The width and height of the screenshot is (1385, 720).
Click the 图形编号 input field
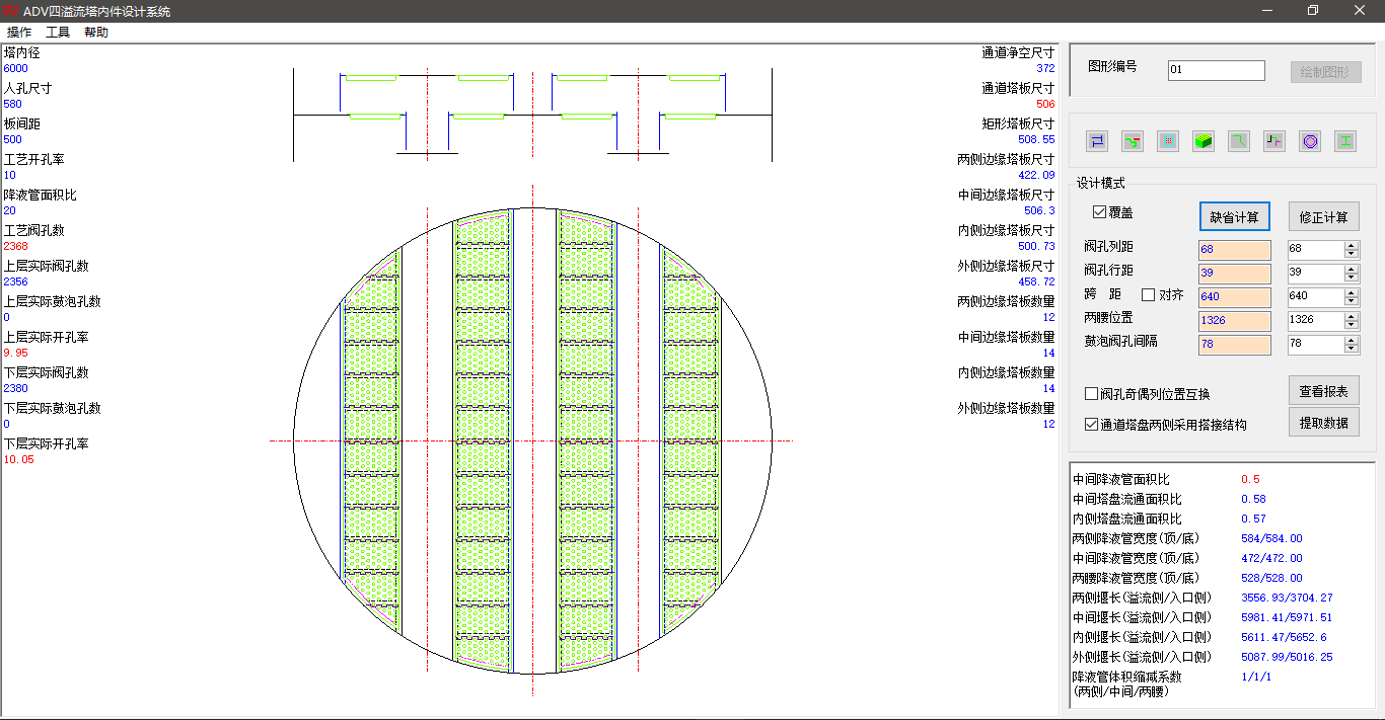tap(1216, 71)
